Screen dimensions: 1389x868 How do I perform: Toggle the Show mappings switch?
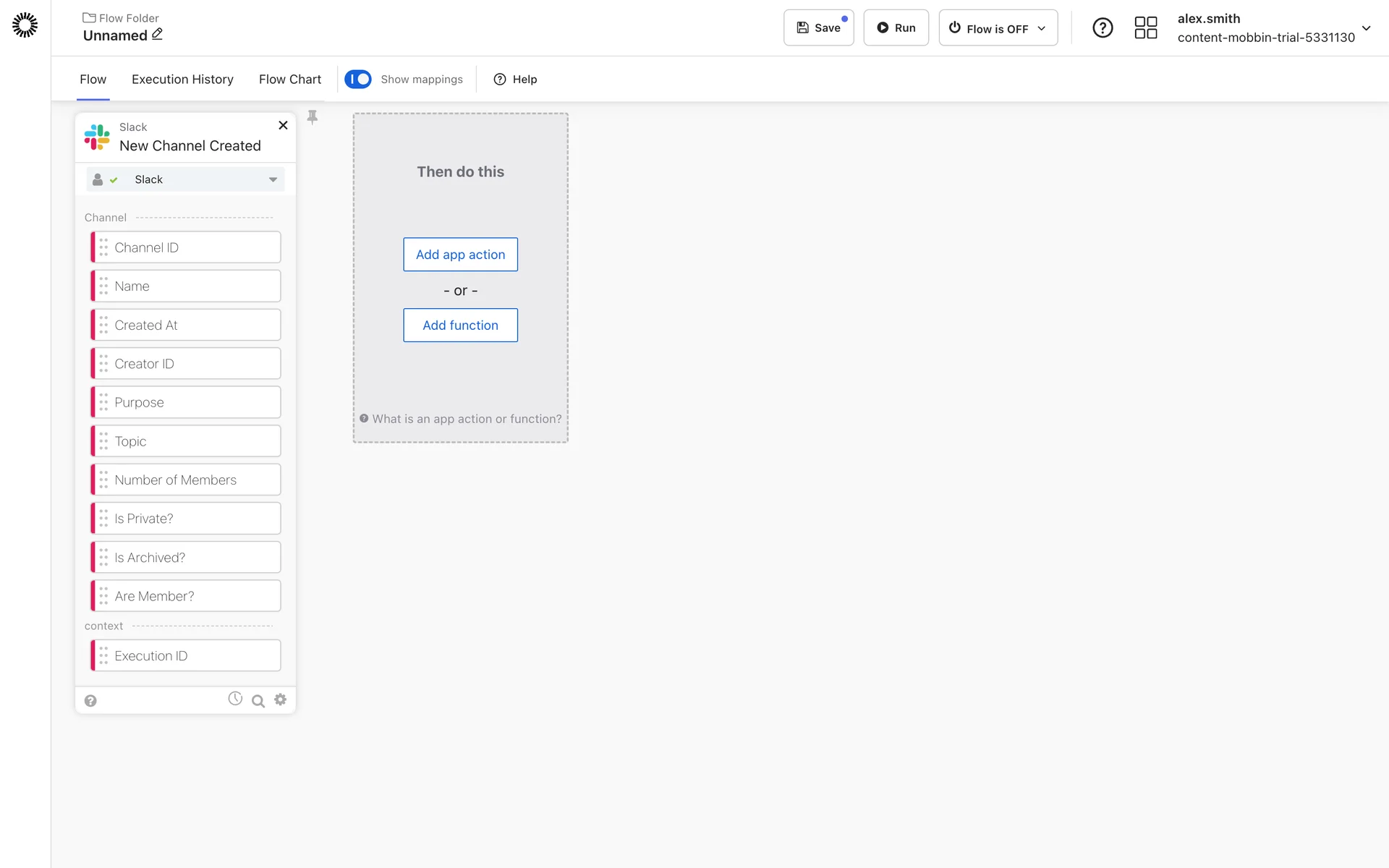pos(358,79)
